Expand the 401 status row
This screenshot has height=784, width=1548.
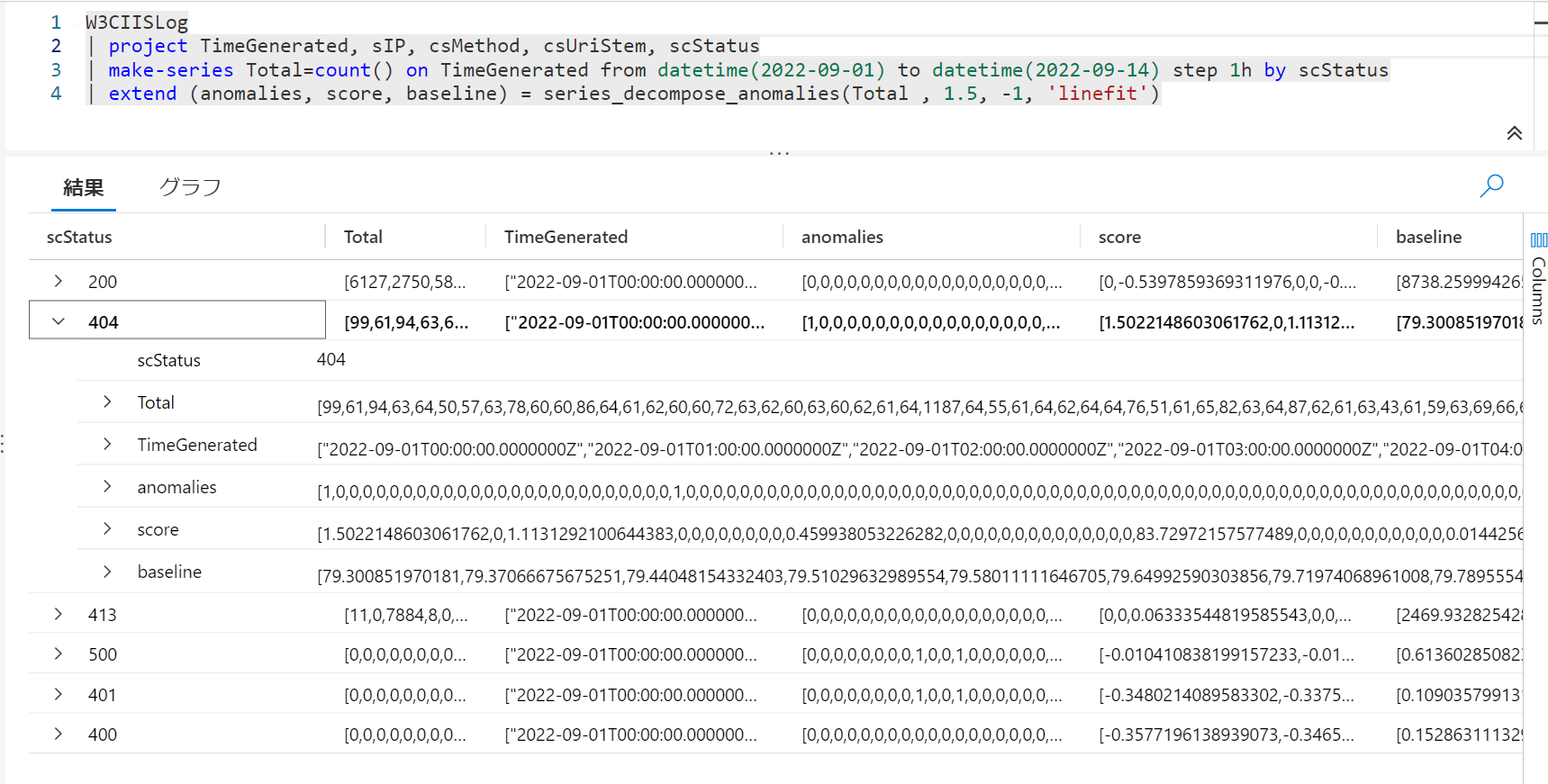point(59,694)
